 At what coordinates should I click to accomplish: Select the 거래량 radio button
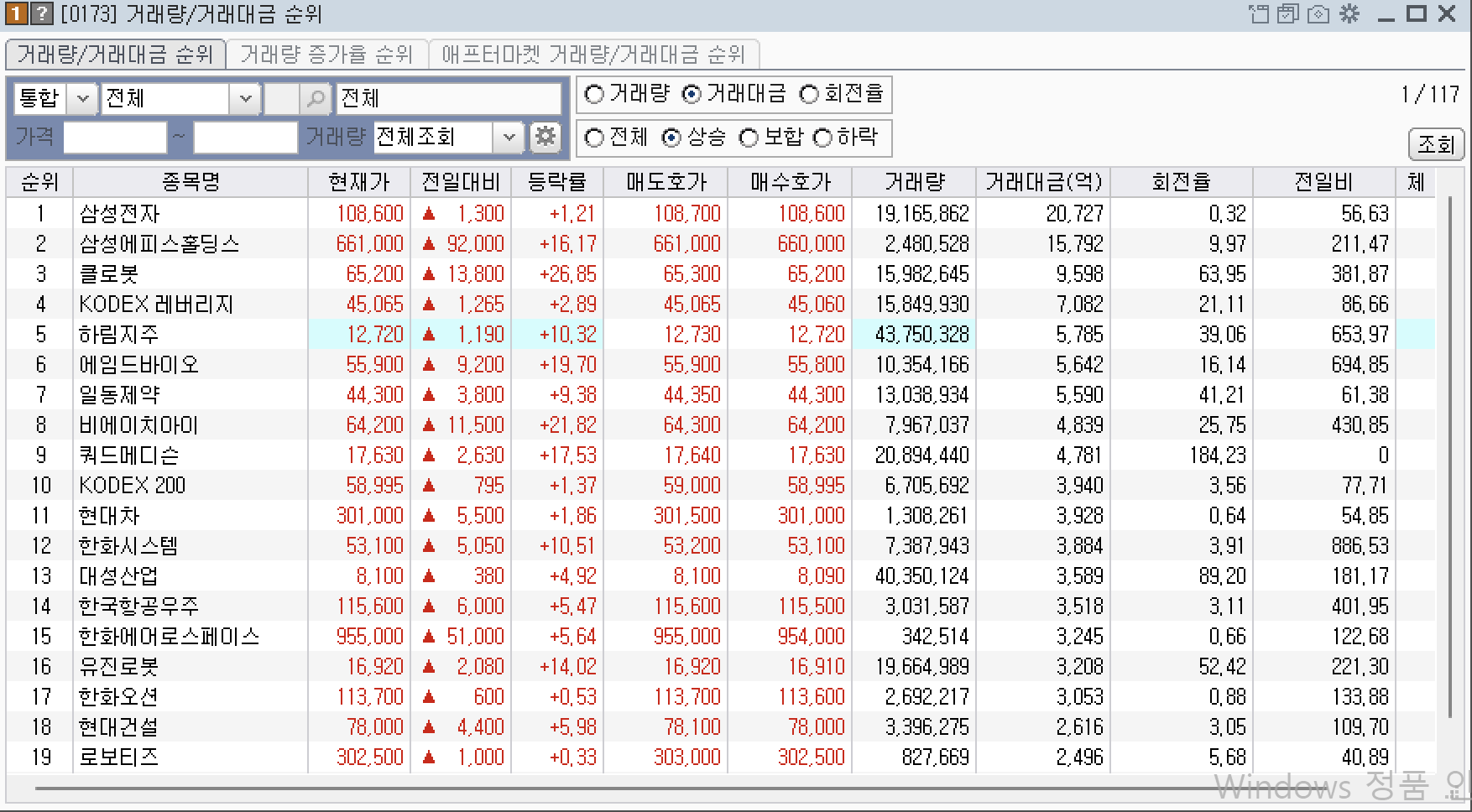[594, 94]
